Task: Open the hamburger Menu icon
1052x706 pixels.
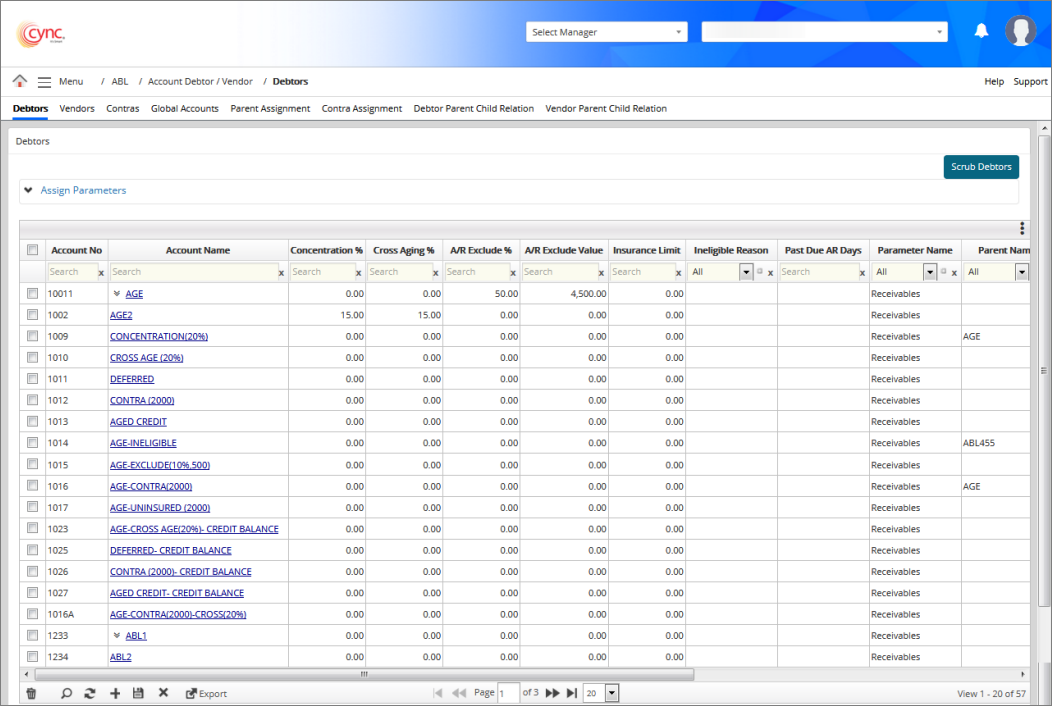Action: [44, 82]
